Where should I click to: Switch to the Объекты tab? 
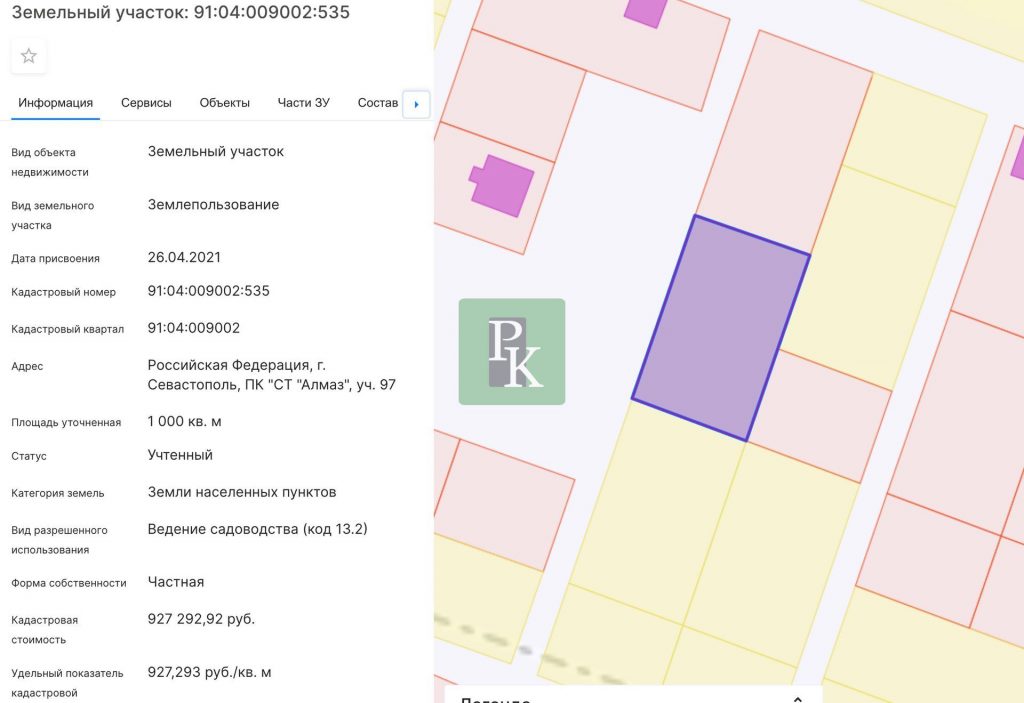pyautogui.click(x=224, y=103)
